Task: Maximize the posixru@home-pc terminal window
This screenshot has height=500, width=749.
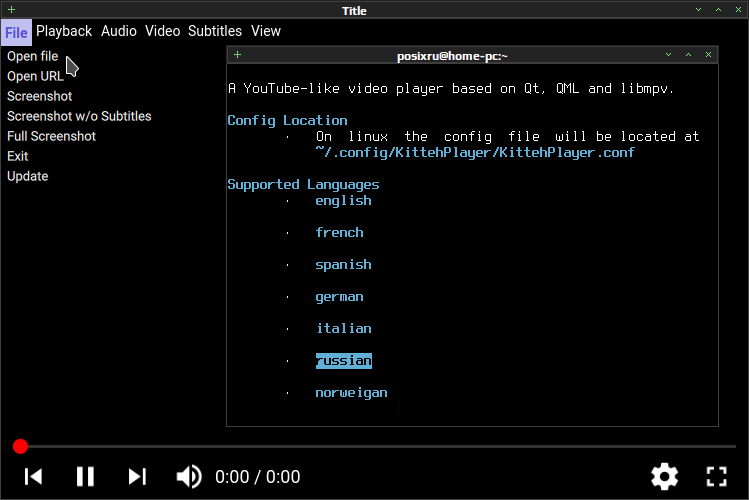Action: pos(688,54)
